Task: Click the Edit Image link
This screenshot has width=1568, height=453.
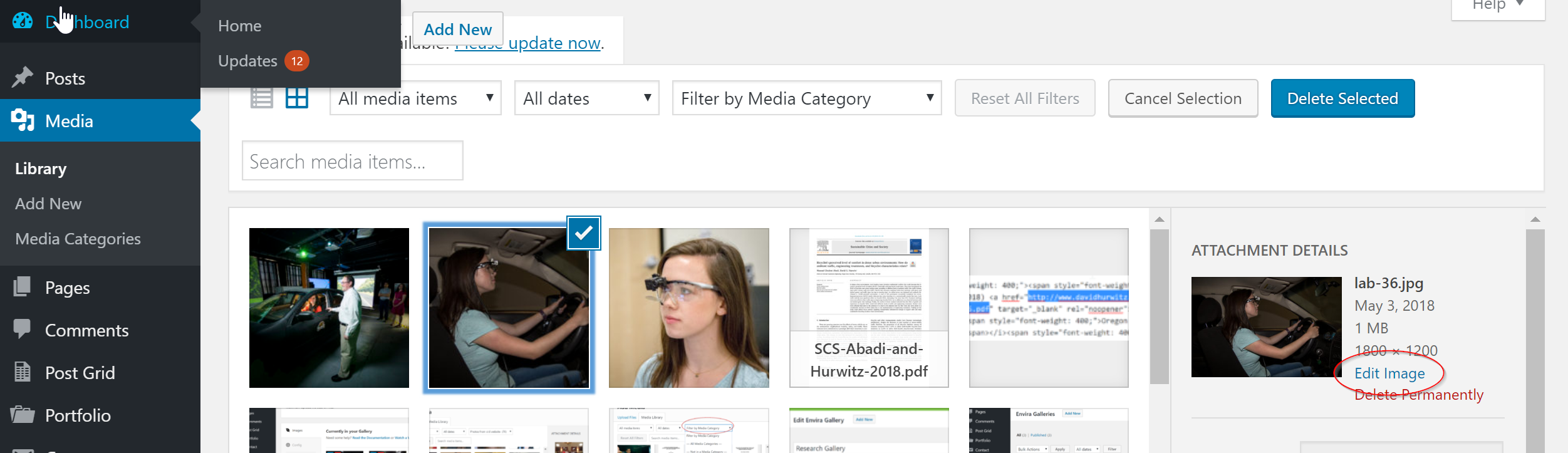Action: (1389, 373)
